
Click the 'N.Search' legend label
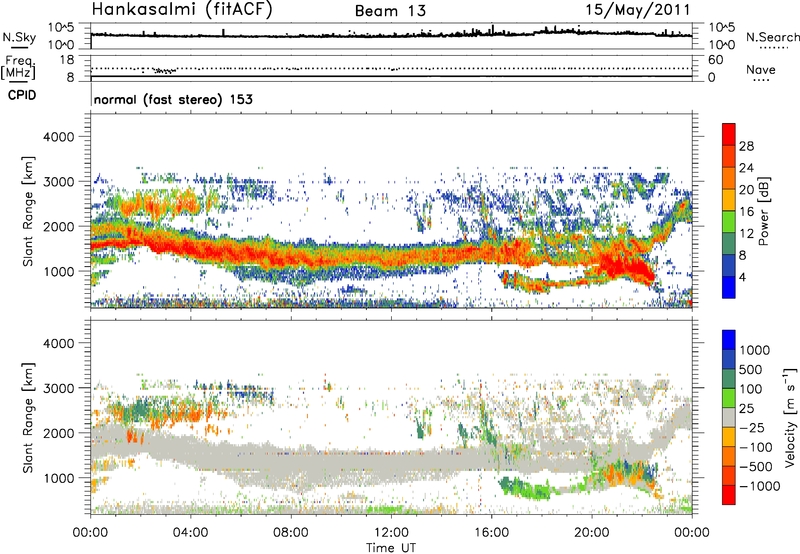(x=772, y=37)
